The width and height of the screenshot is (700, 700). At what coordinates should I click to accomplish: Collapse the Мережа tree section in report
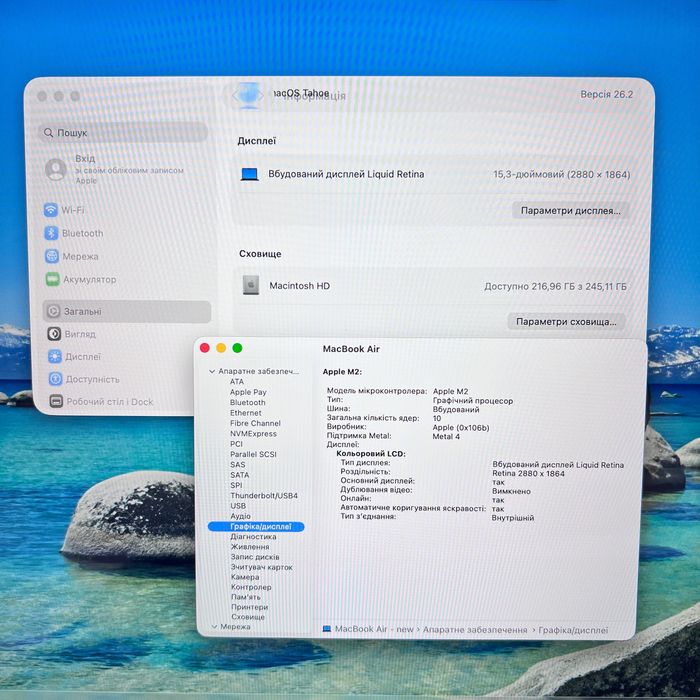click(214, 627)
